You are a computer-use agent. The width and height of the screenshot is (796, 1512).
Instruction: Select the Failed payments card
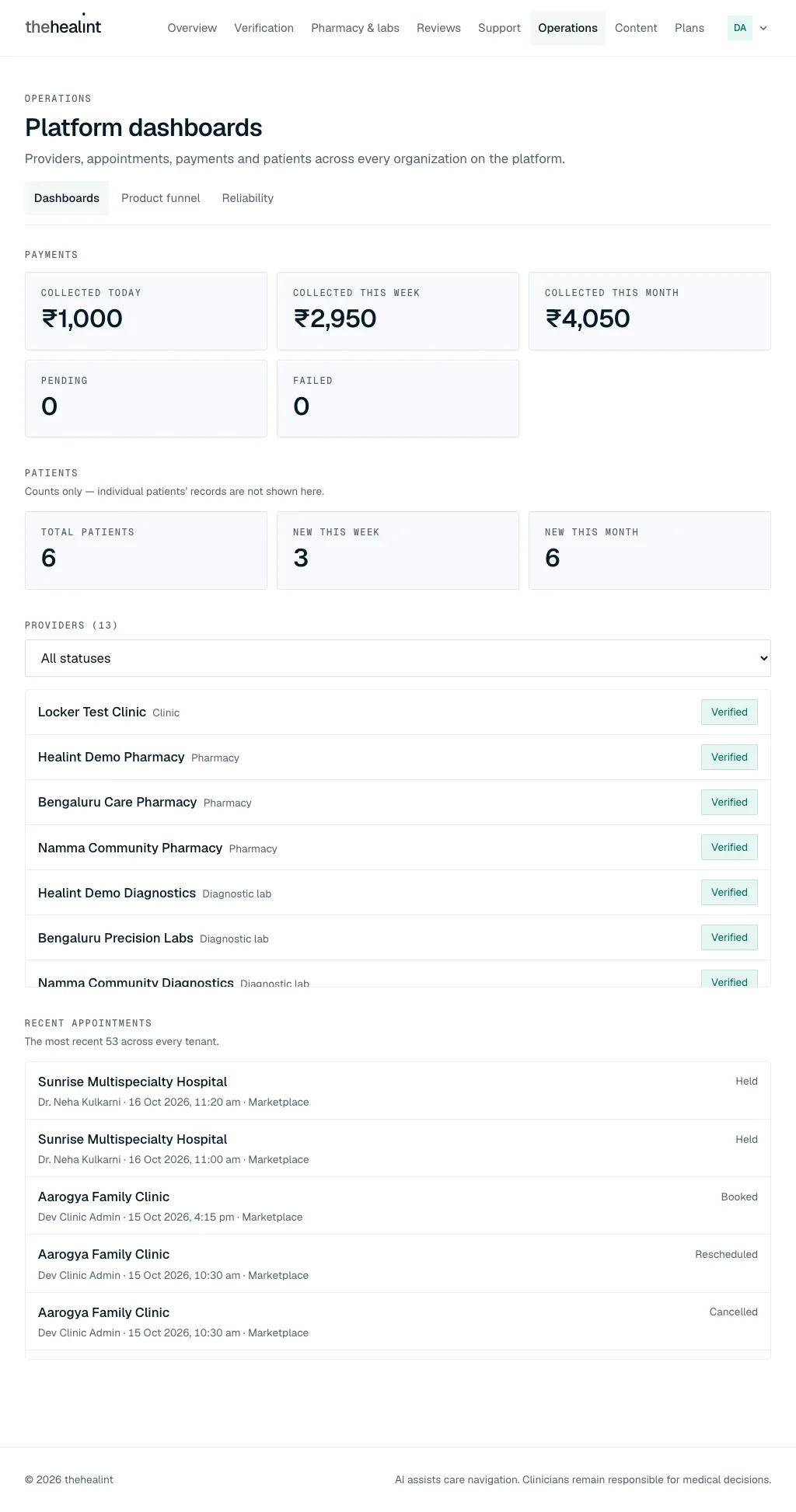click(x=398, y=399)
